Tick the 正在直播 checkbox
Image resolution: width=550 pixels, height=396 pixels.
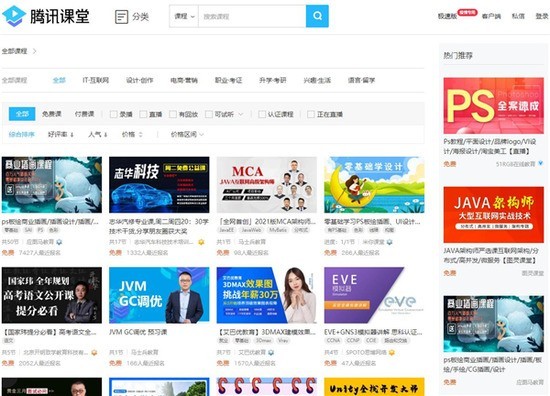click(311, 114)
